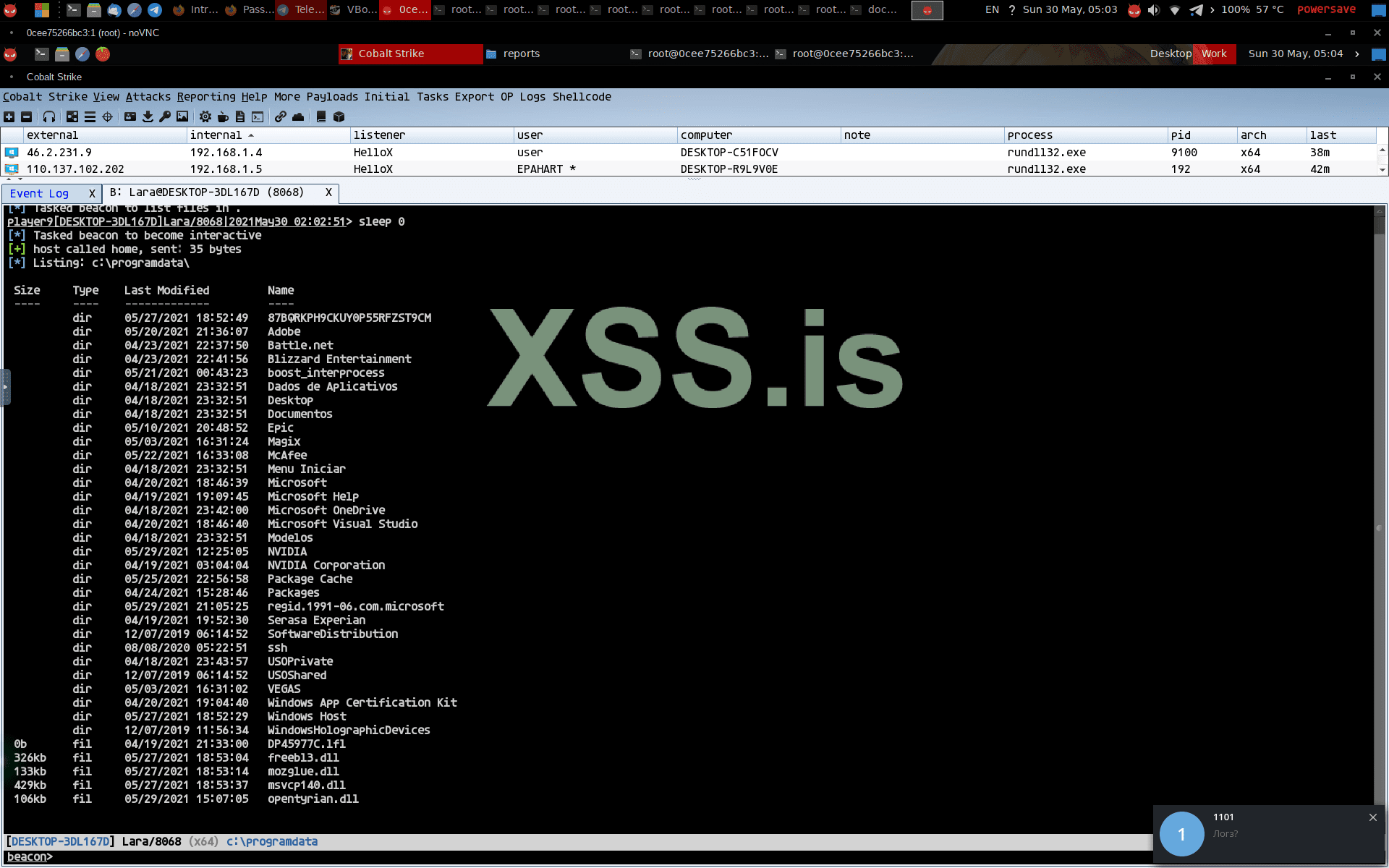Screen dimensions: 1389x868
Task: Open the Attacks menu
Action: 148,97
